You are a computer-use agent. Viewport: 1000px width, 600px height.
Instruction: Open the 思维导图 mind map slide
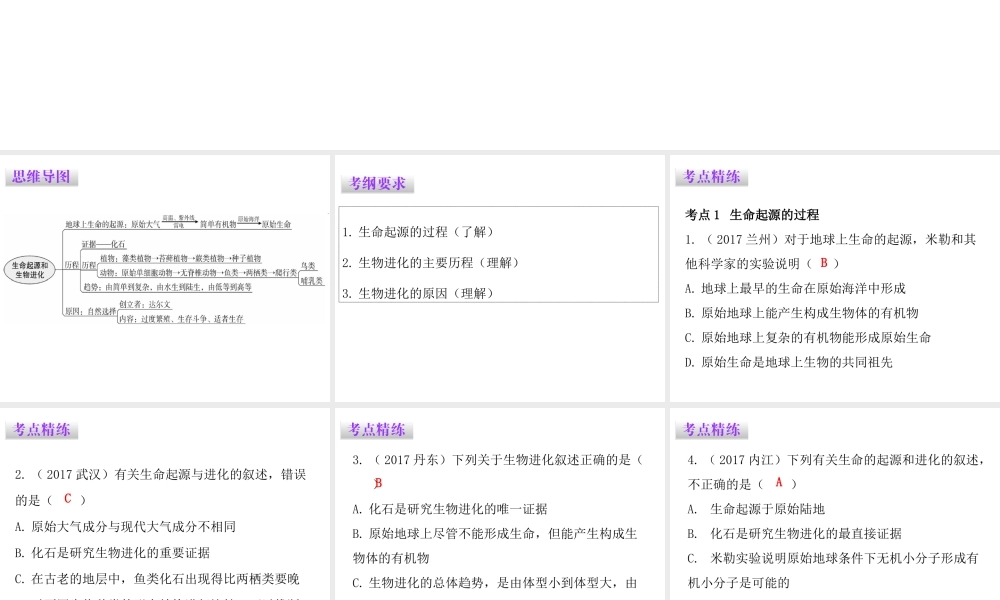coord(165,278)
